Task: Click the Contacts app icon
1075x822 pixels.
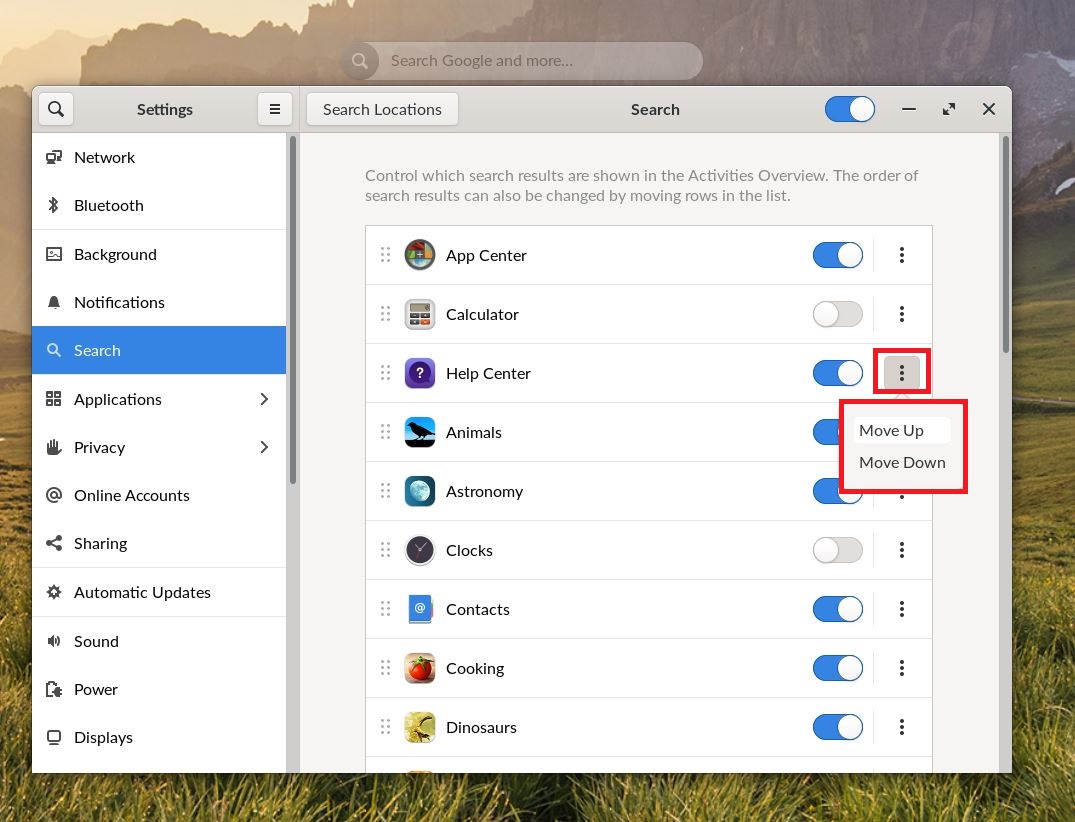Action: pyautogui.click(x=420, y=609)
